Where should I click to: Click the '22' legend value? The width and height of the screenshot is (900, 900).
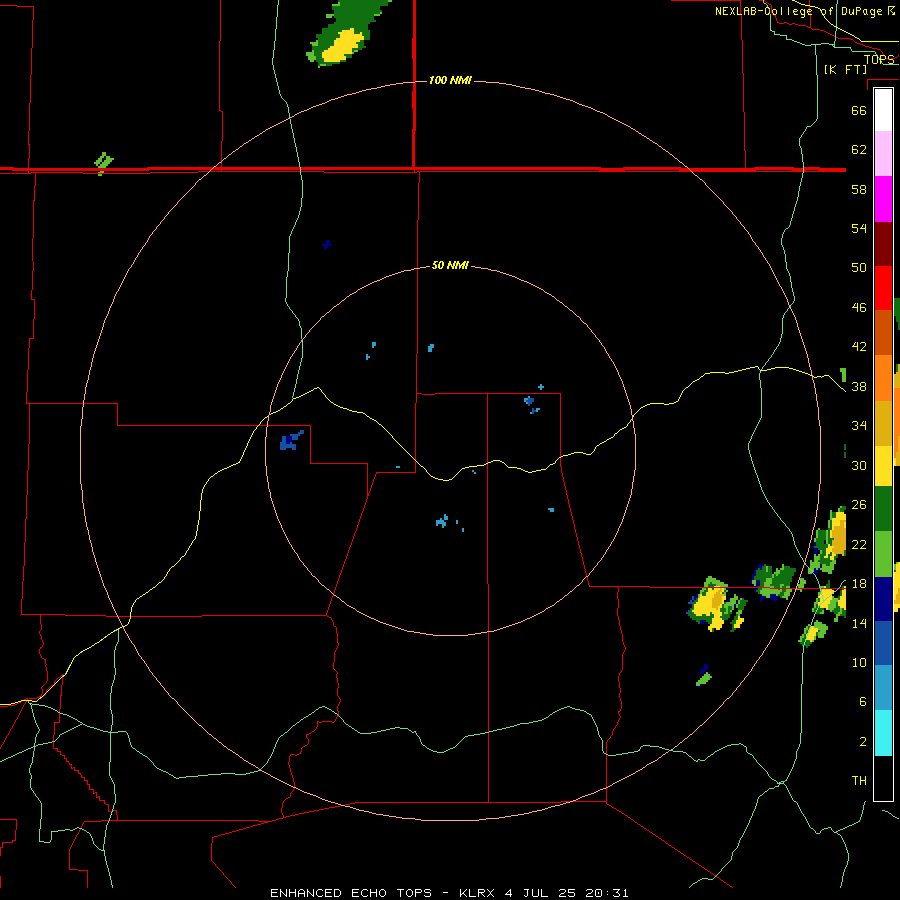[859, 544]
